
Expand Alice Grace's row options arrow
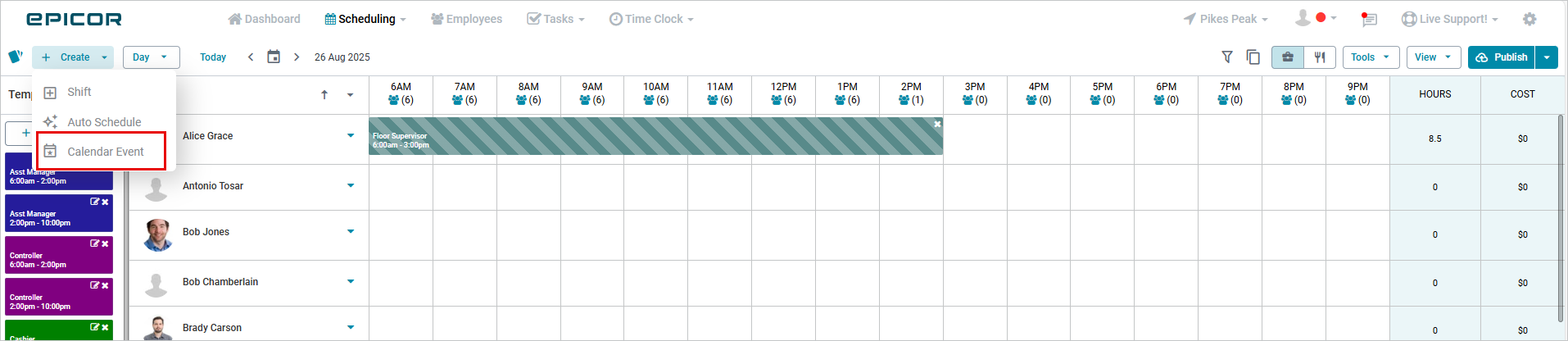click(351, 136)
